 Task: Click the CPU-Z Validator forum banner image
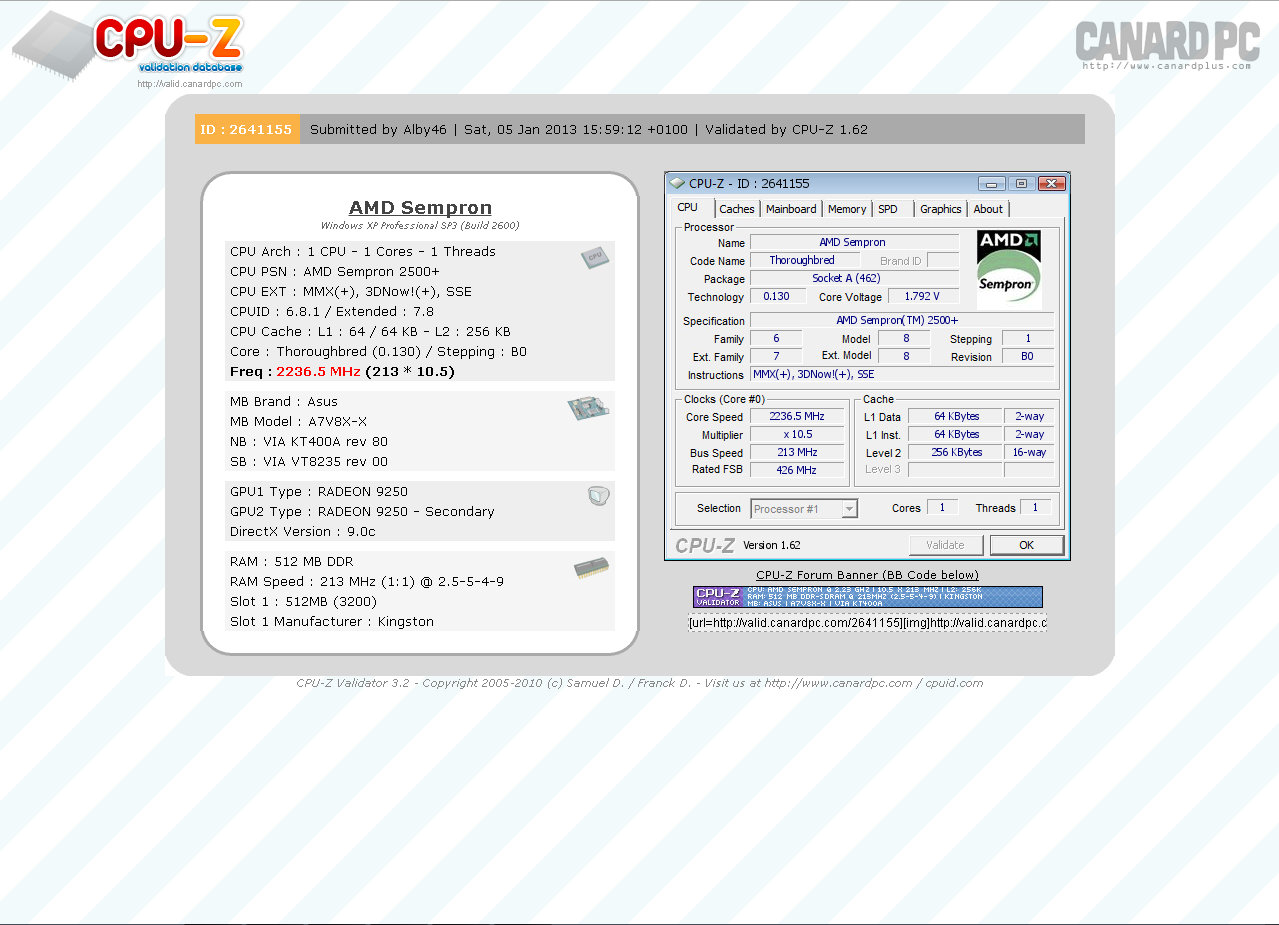pos(867,597)
